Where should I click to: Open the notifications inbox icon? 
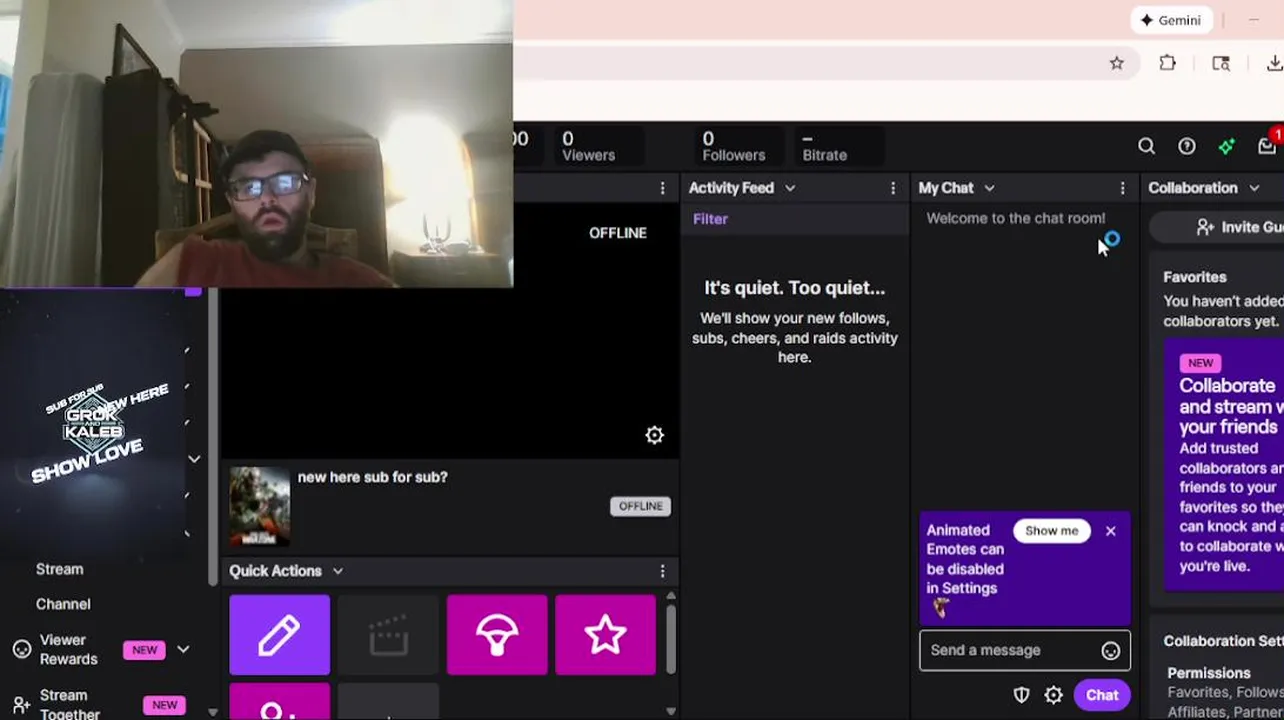point(1267,146)
